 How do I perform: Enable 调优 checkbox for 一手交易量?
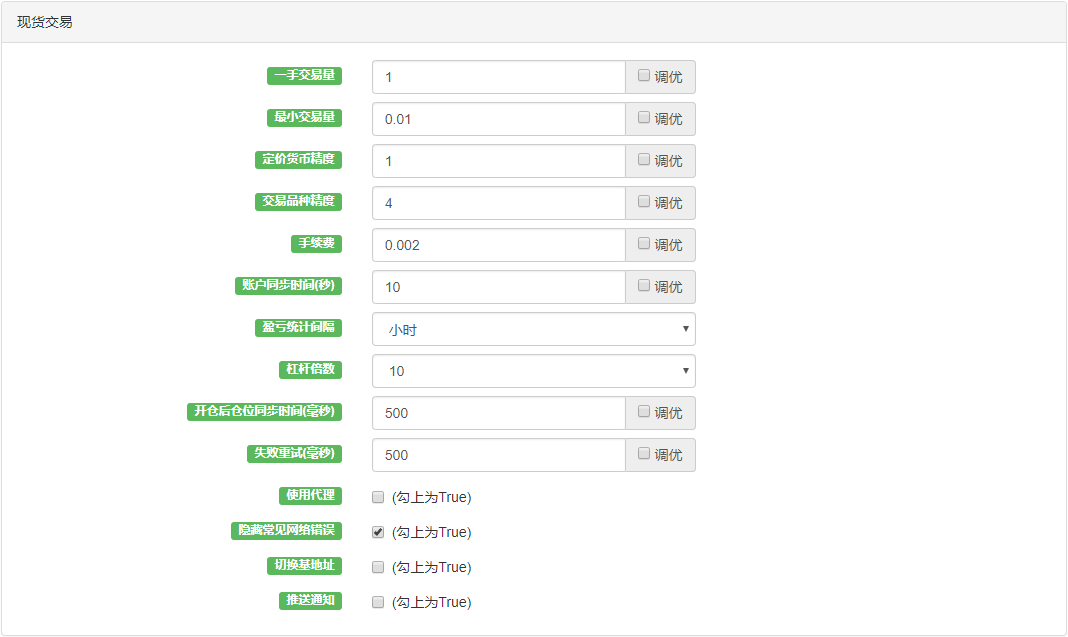pos(644,76)
